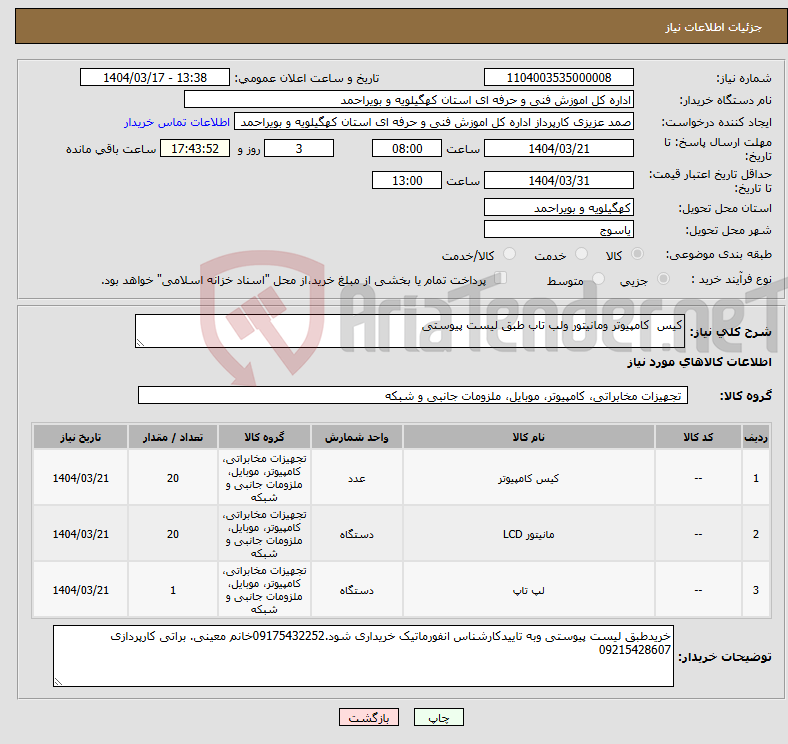Viewport: 788px width, 744px height.
Task: Select the کالا radio button
Action: pos(637,254)
